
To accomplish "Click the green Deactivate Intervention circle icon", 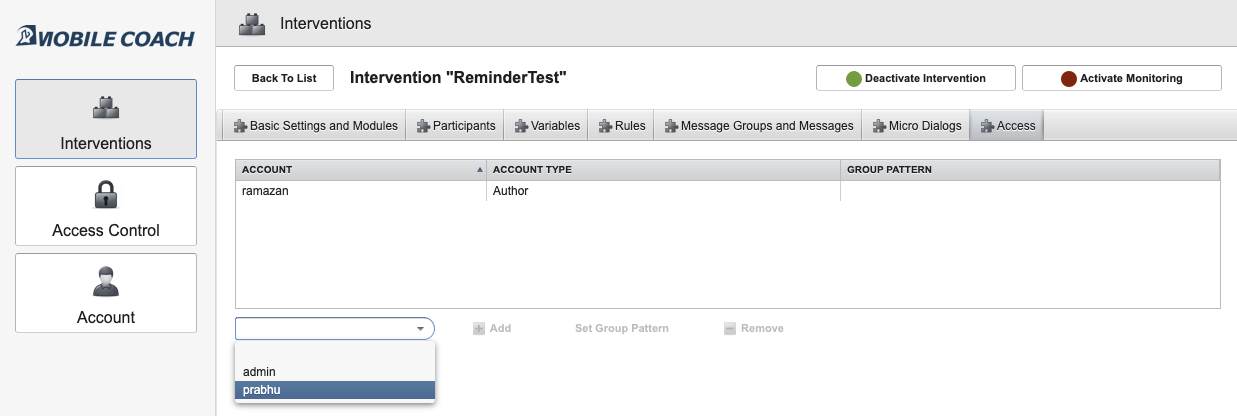I will (x=854, y=78).
